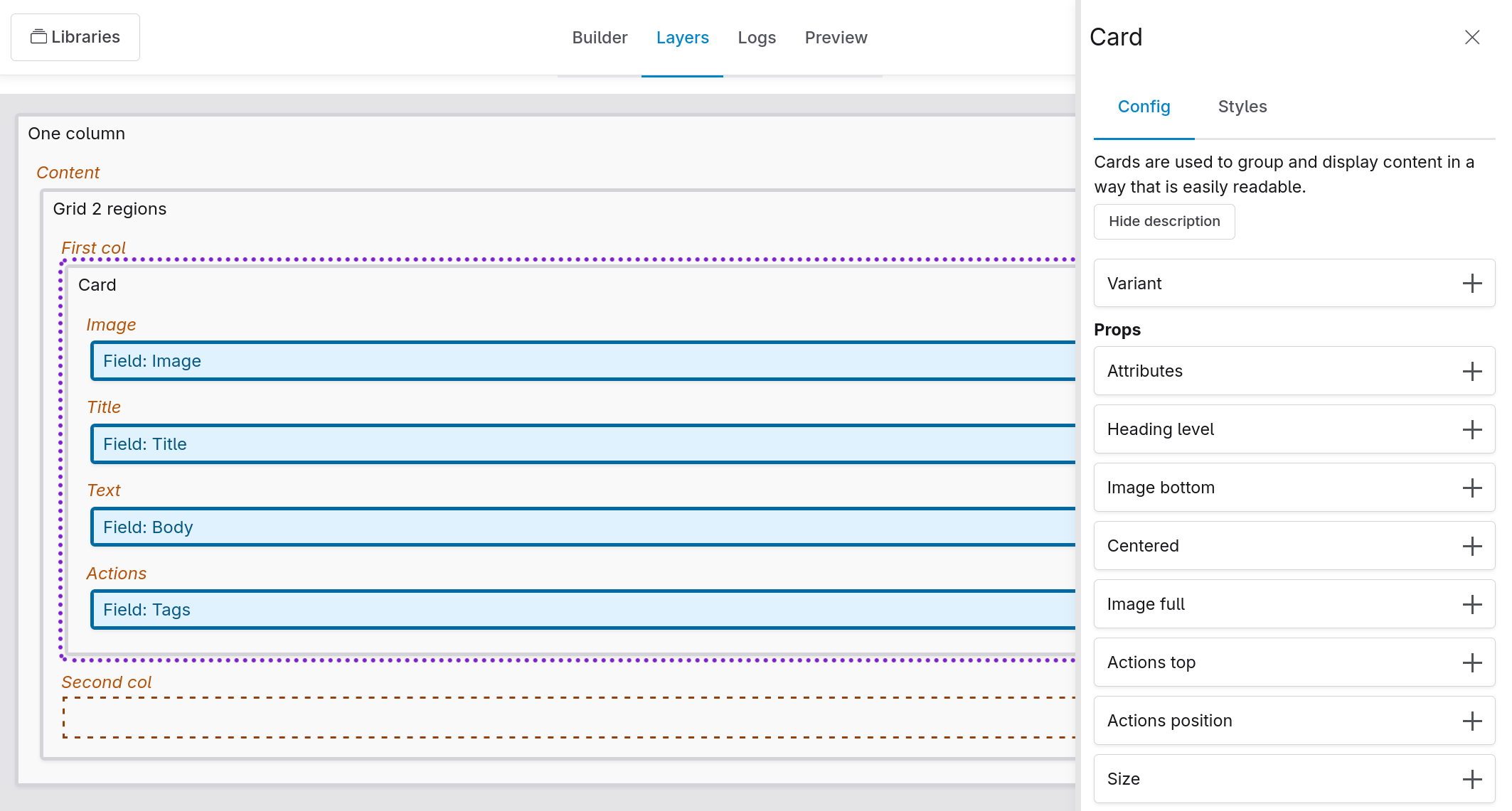Screen dimensions: 1512x811
Task: Open the Libraries button
Action: pyautogui.click(x=75, y=37)
